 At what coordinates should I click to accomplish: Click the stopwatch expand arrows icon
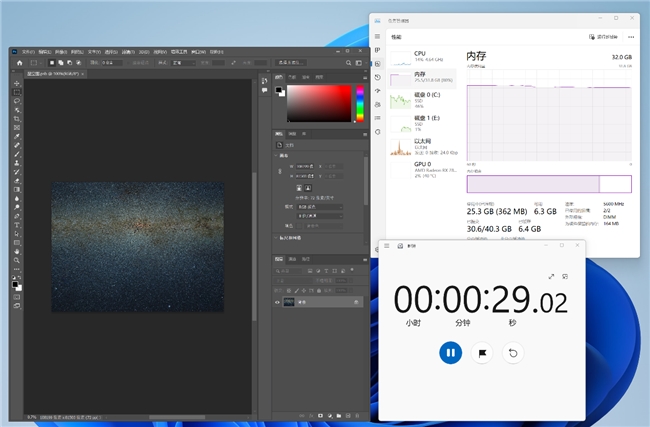(551, 277)
